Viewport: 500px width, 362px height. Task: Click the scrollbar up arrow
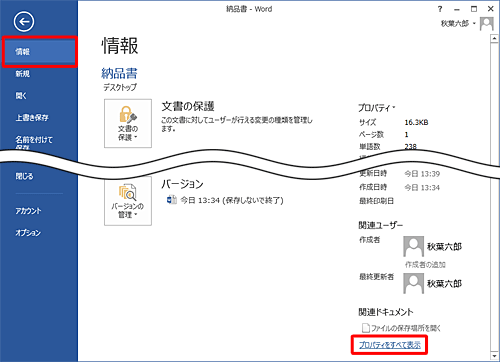coord(494,39)
